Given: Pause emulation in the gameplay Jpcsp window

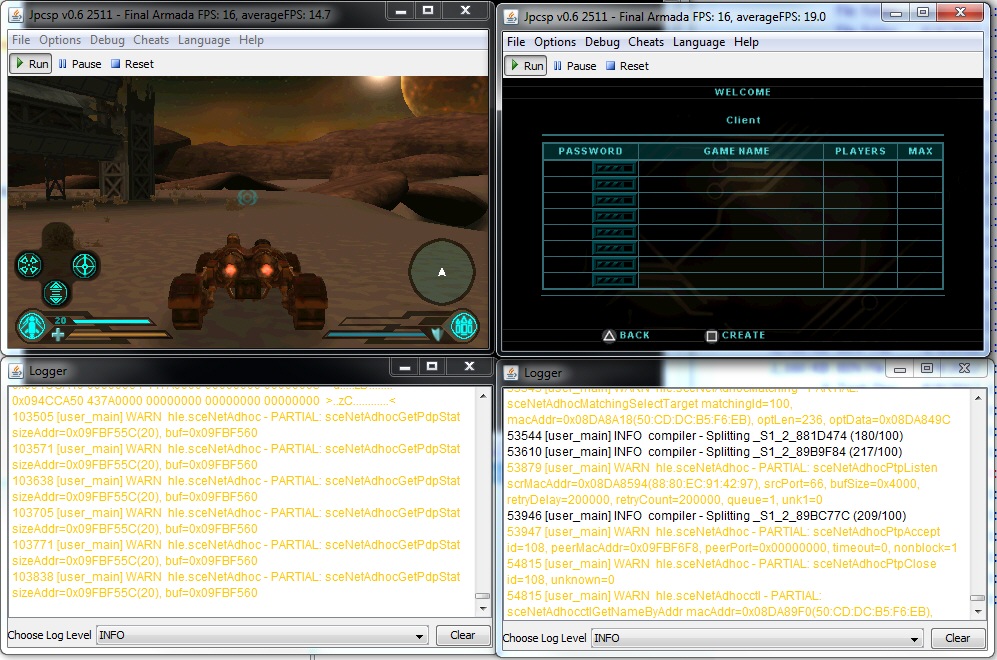Looking at the screenshot, I should 80,64.
